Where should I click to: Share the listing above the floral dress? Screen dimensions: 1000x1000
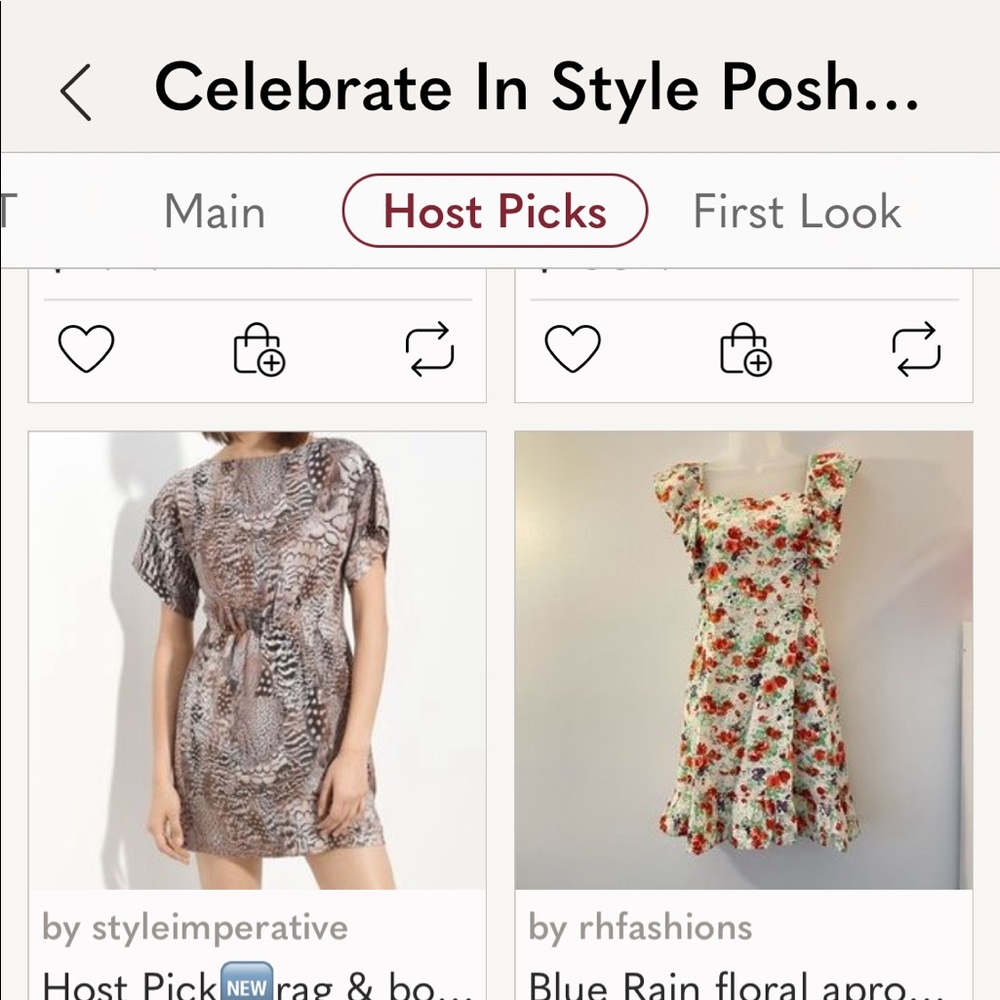916,349
